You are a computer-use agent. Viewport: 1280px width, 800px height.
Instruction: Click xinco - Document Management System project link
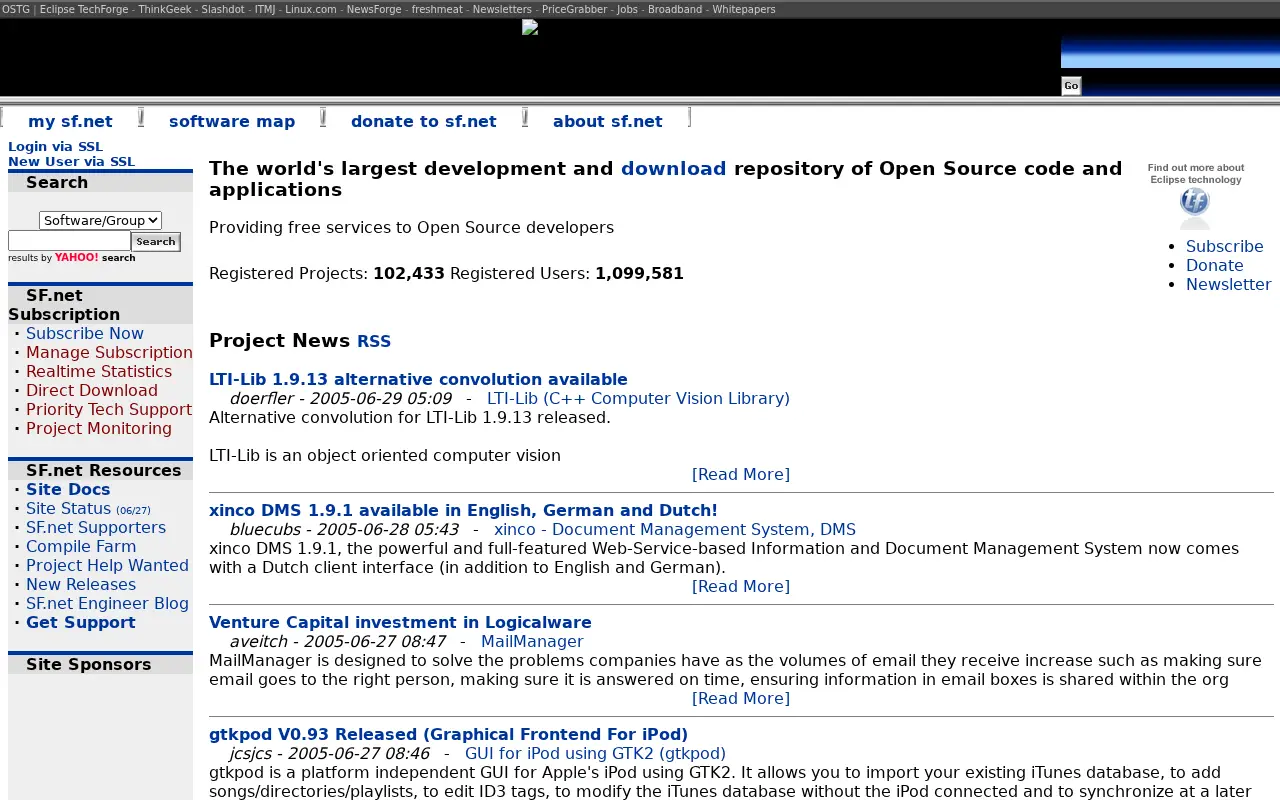click(675, 529)
